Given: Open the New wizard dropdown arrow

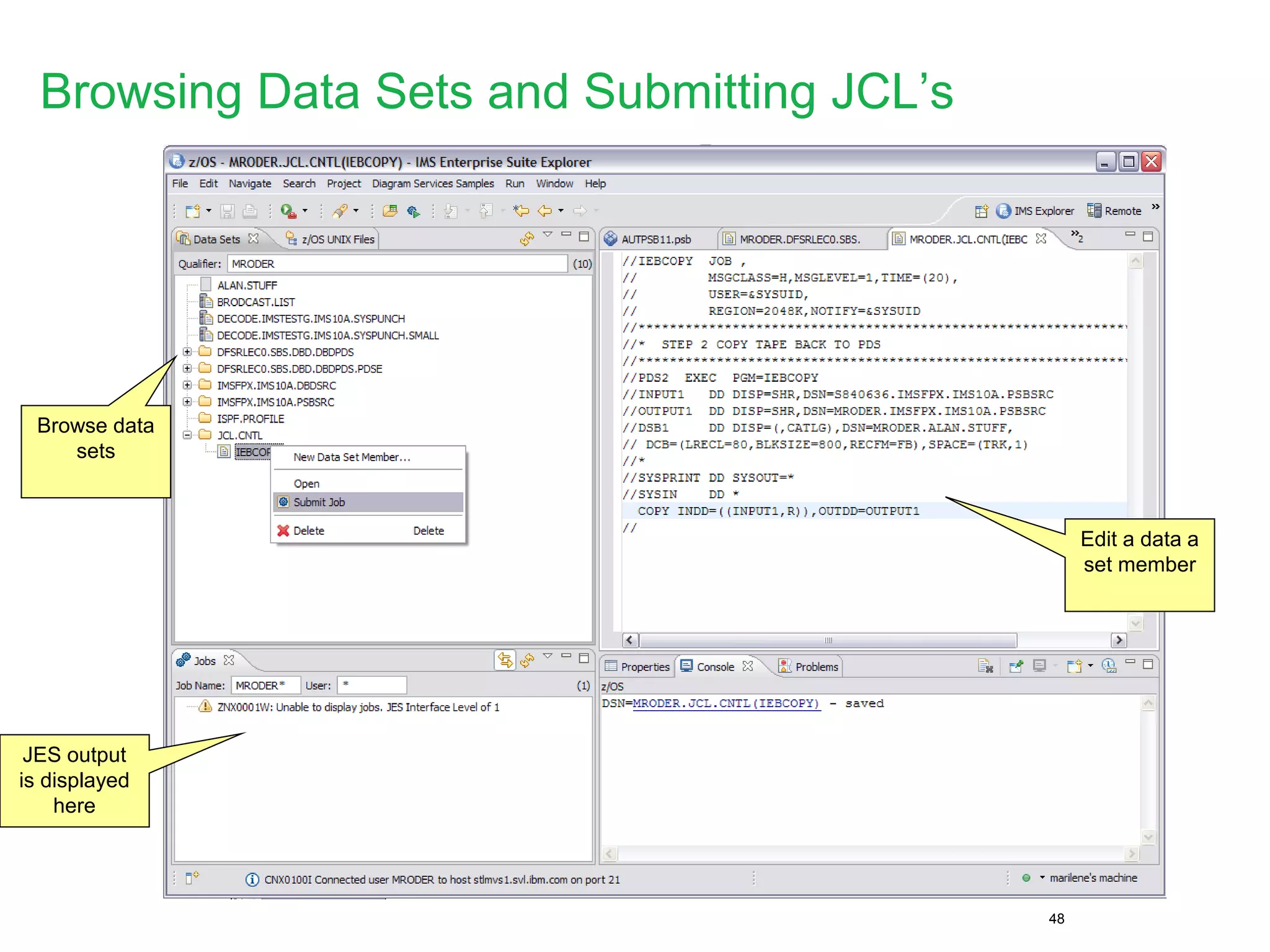Looking at the screenshot, I should click(208, 211).
